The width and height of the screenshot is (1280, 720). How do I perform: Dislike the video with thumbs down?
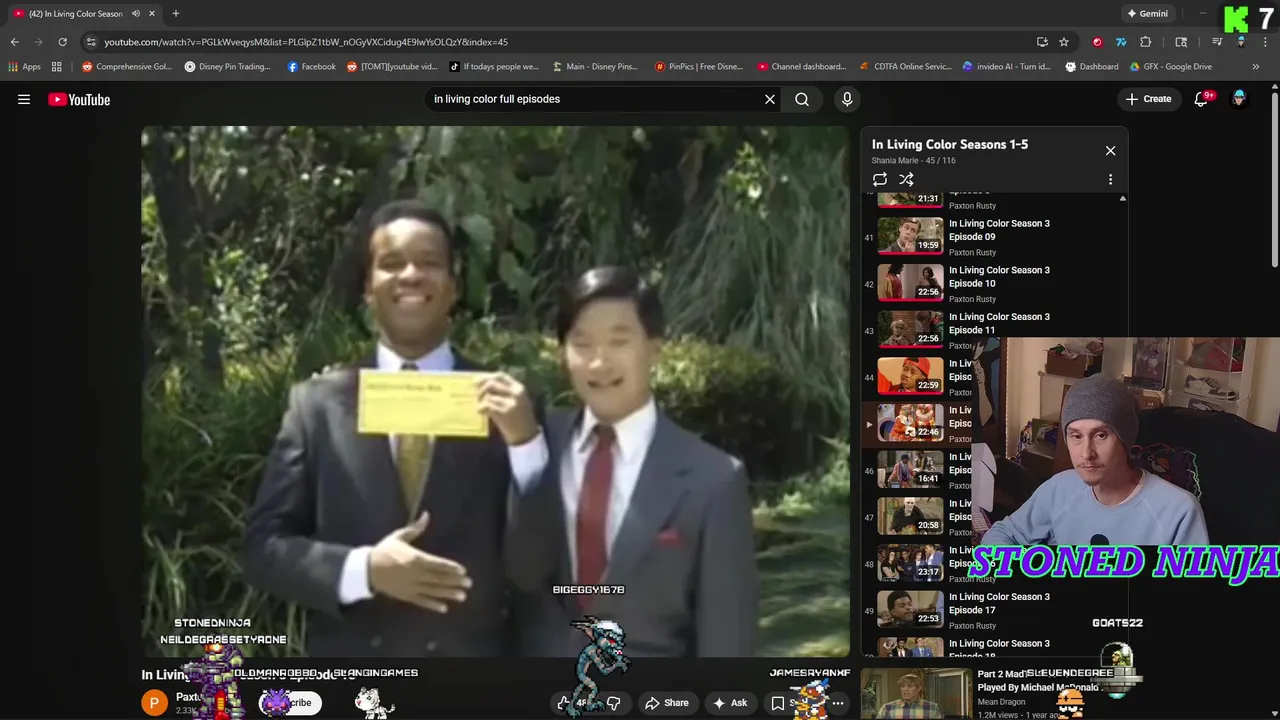pos(613,703)
